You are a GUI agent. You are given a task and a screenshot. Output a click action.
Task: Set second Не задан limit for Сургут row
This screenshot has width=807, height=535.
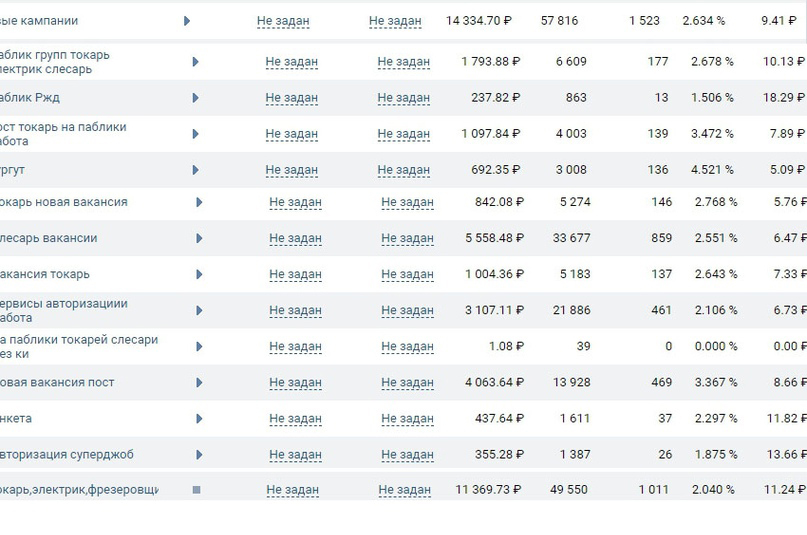(x=403, y=170)
